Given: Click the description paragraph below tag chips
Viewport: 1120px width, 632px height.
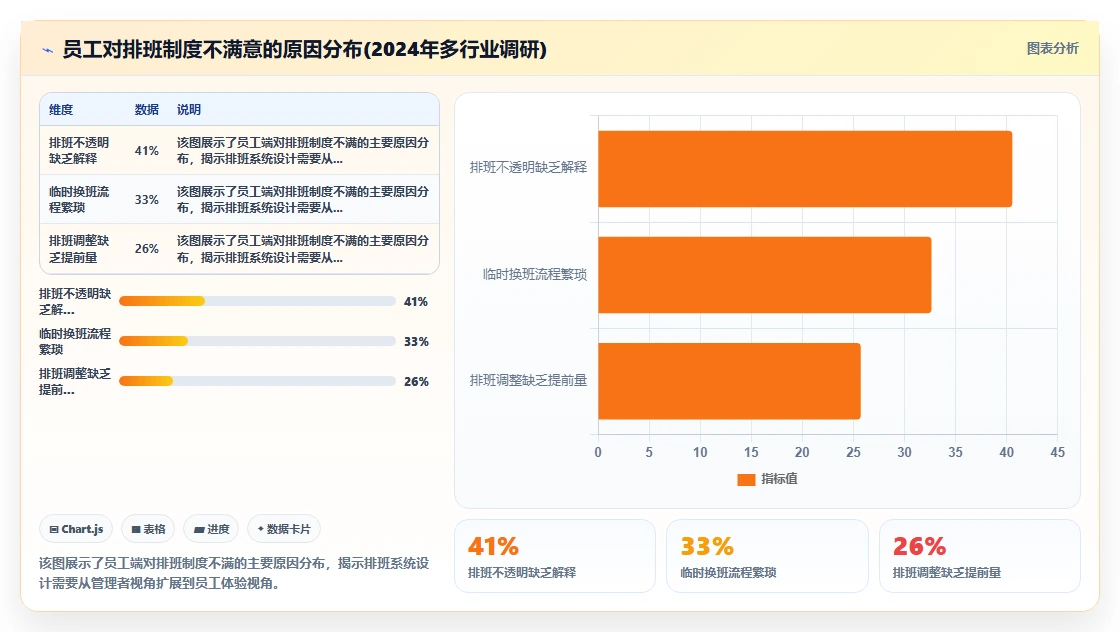Looking at the screenshot, I should pyautogui.click(x=234, y=573).
